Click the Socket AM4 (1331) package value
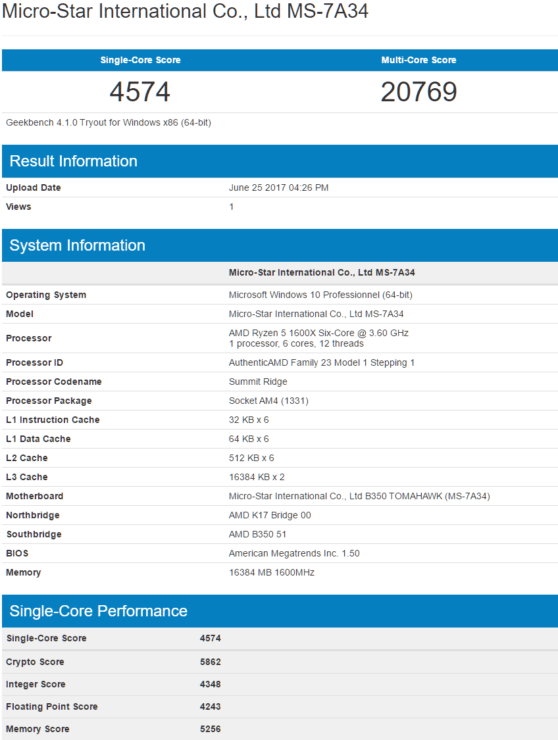 pos(269,401)
